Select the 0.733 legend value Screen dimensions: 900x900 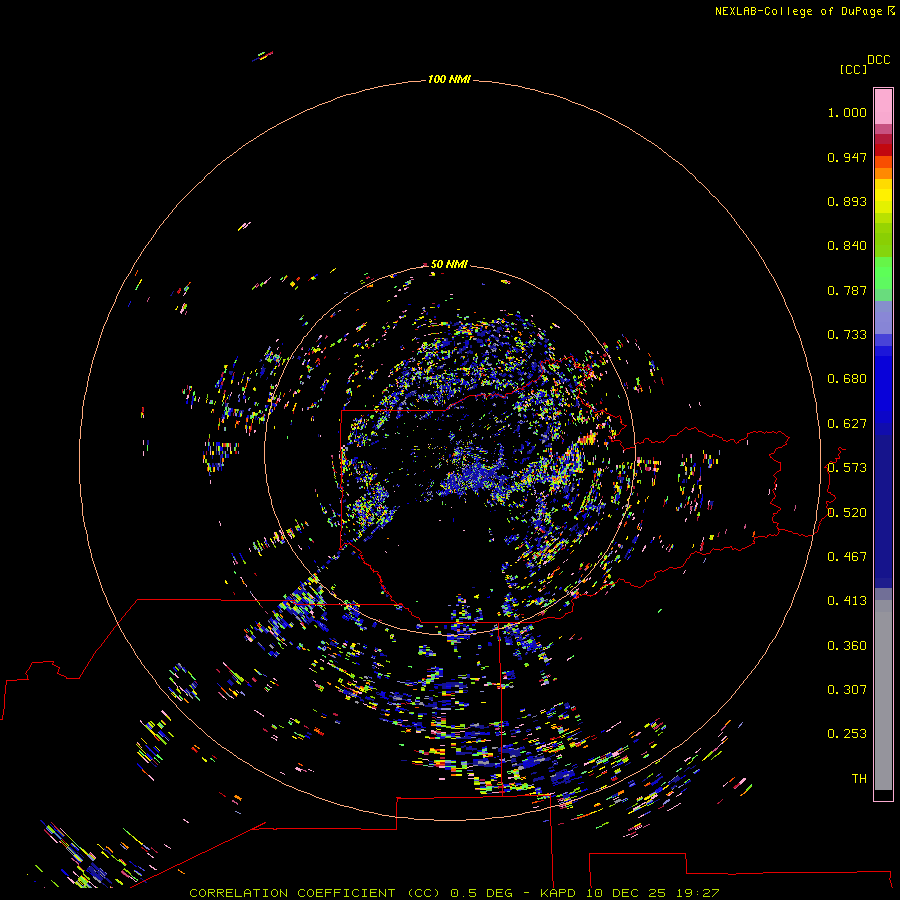click(847, 335)
